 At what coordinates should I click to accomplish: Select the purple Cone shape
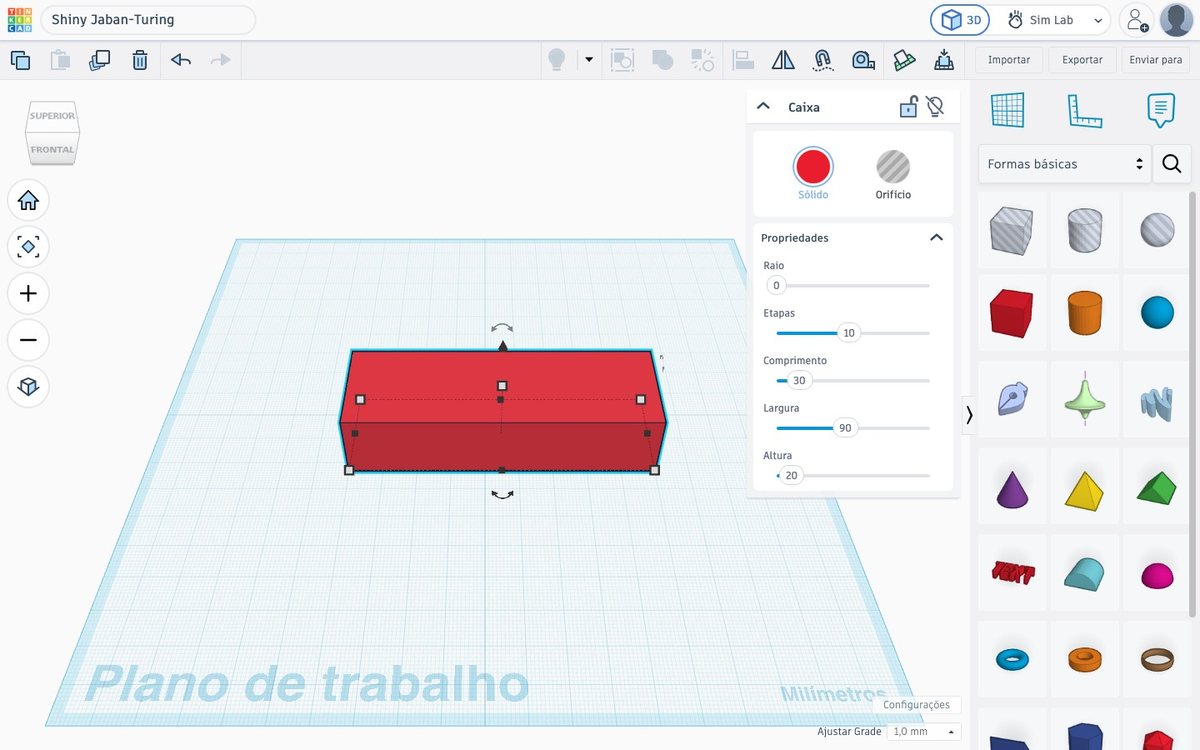(x=1011, y=488)
